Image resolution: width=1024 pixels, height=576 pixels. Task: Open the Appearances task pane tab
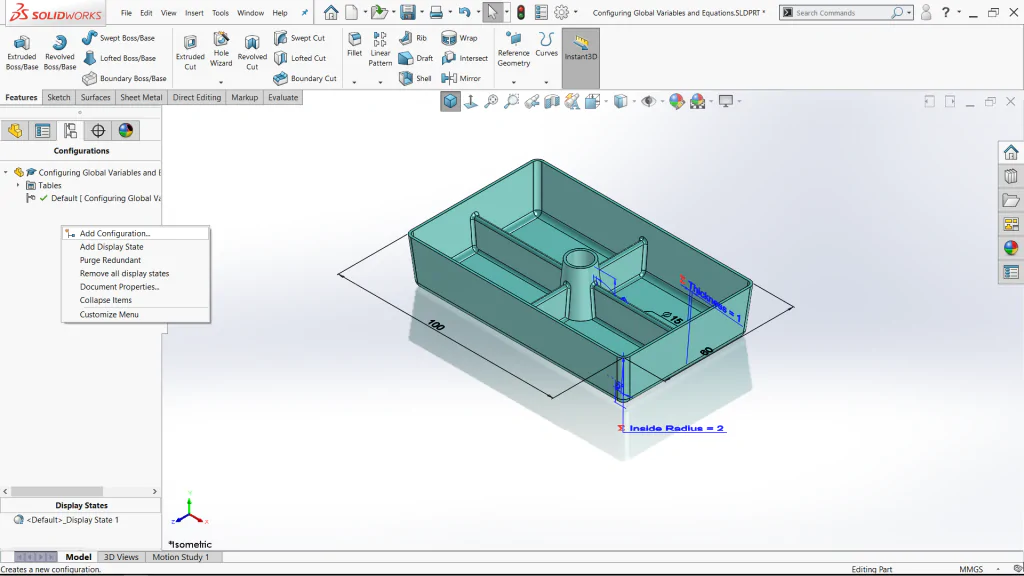click(x=1011, y=248)
